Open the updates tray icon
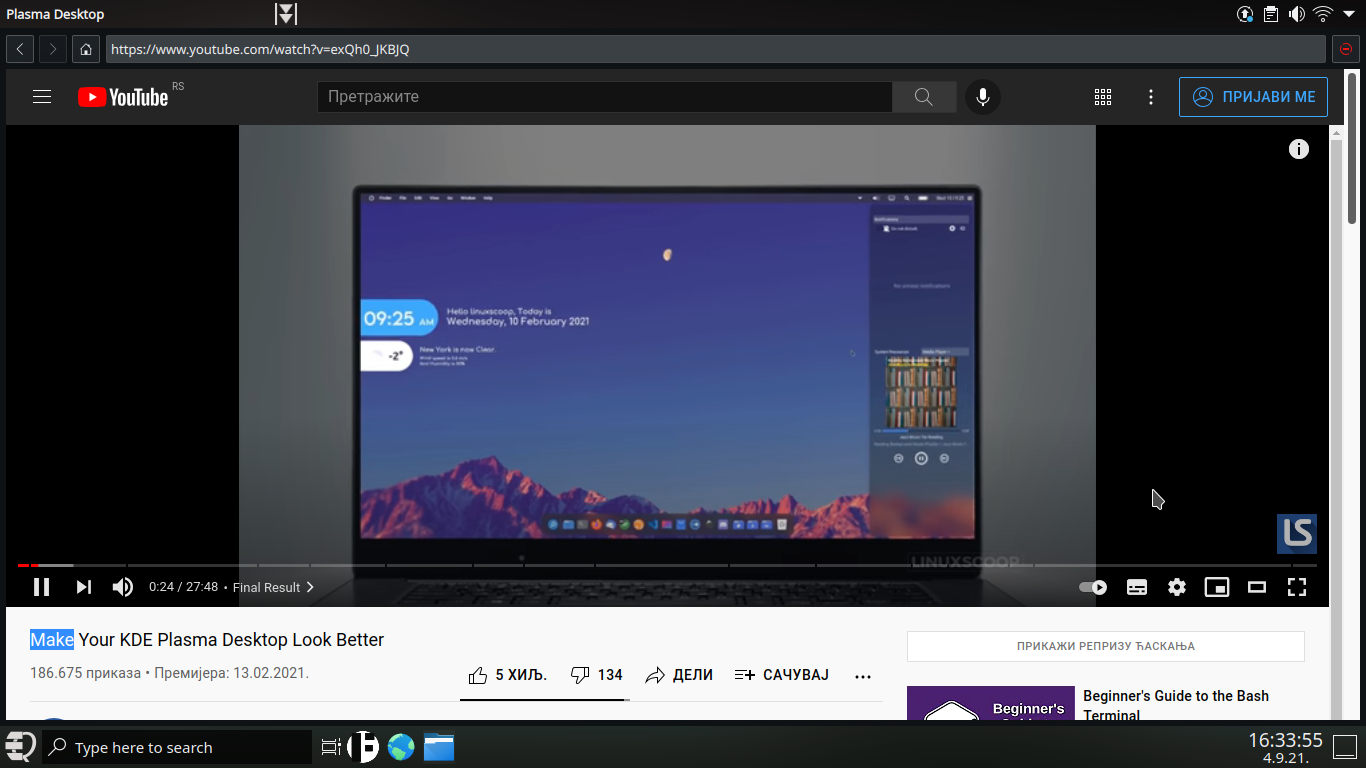 1245,14
